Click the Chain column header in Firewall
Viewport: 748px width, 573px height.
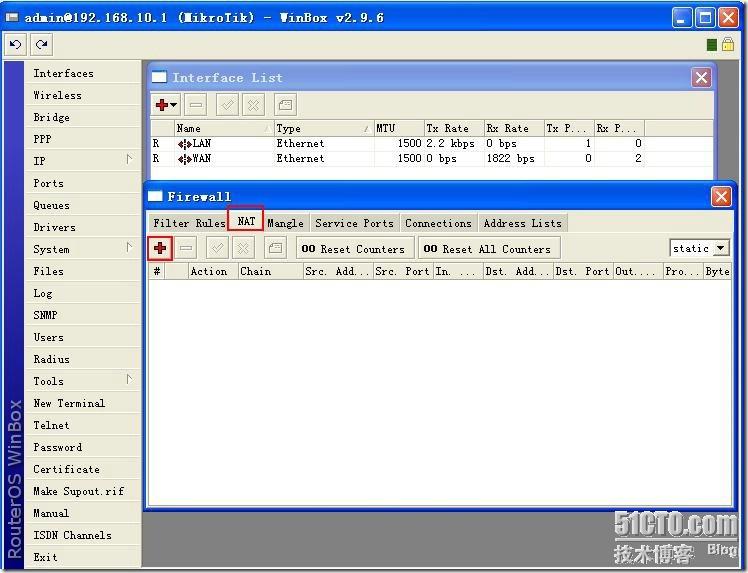click(x=270, y=271)
